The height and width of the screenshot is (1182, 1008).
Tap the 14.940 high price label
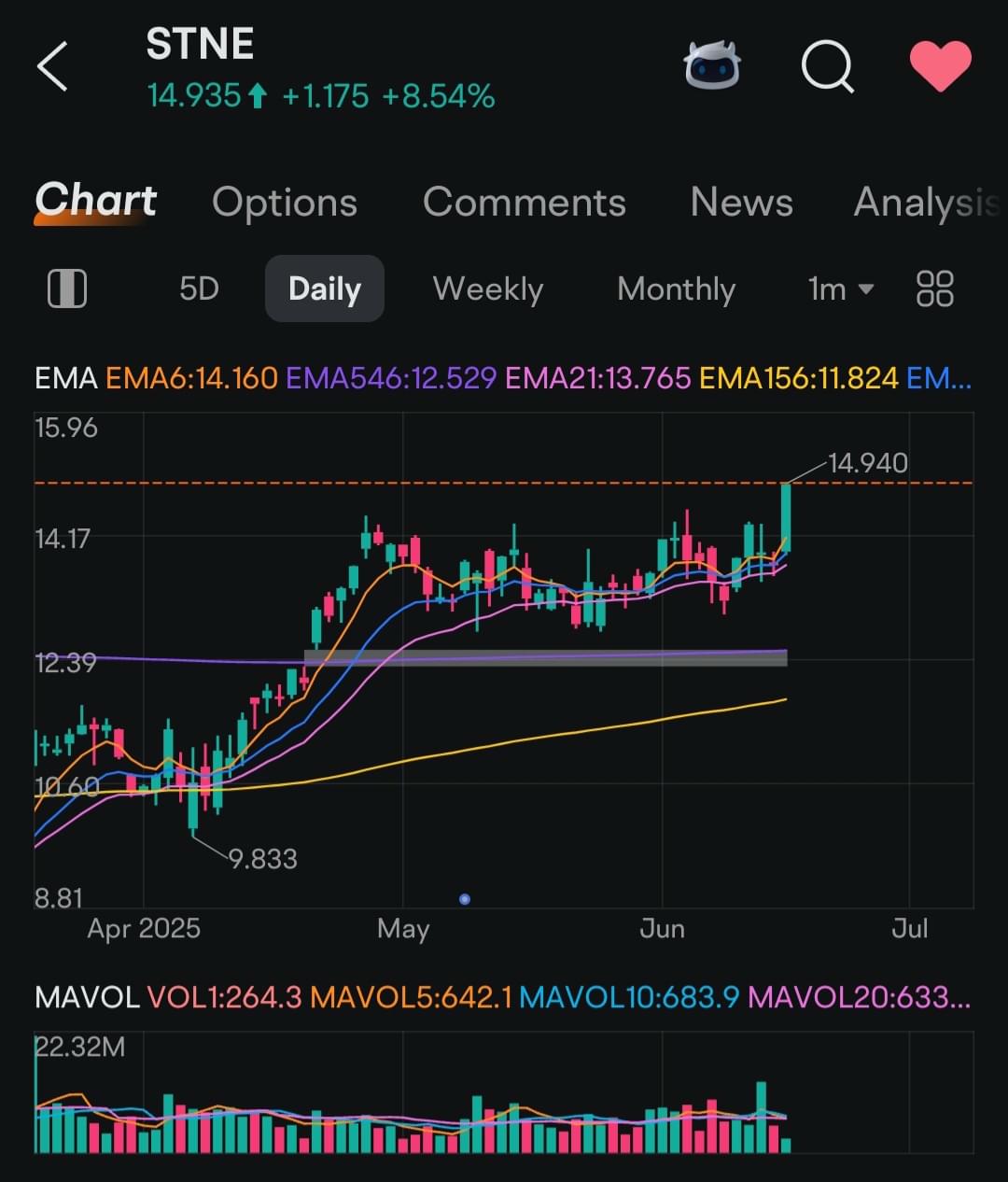point(868,462)
